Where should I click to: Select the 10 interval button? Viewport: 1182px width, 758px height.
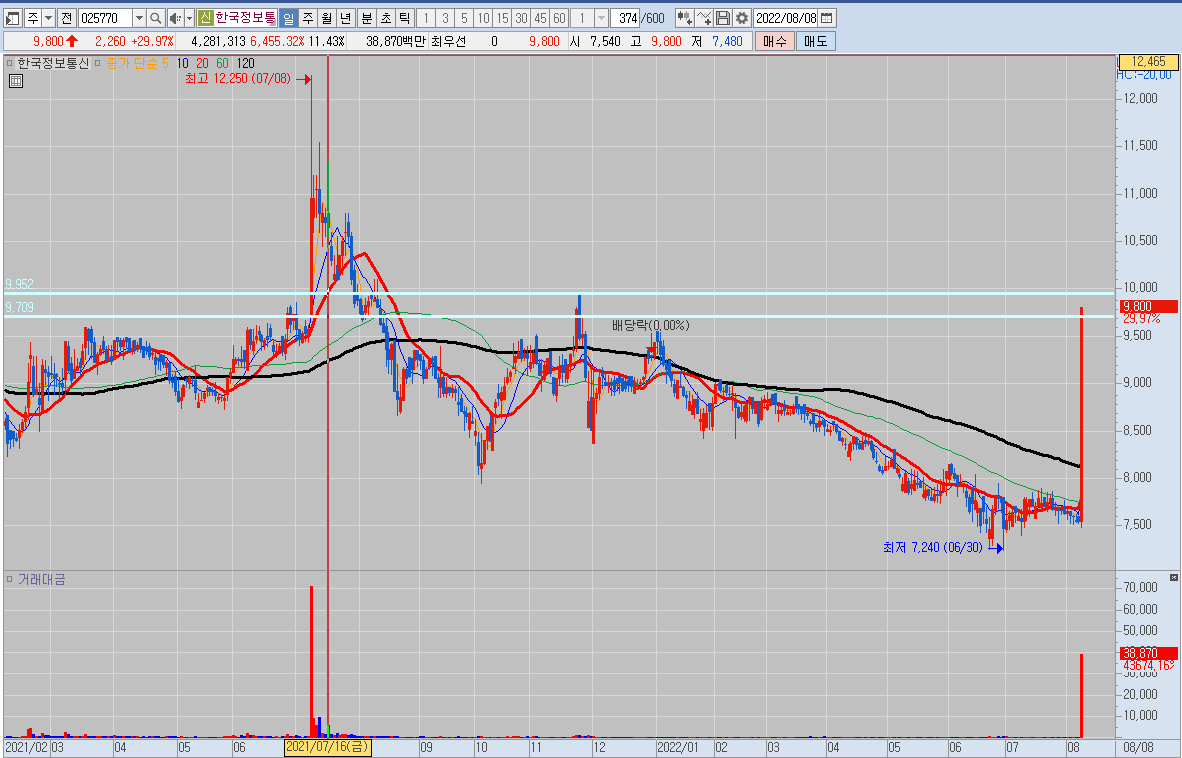tap(483, 18)
